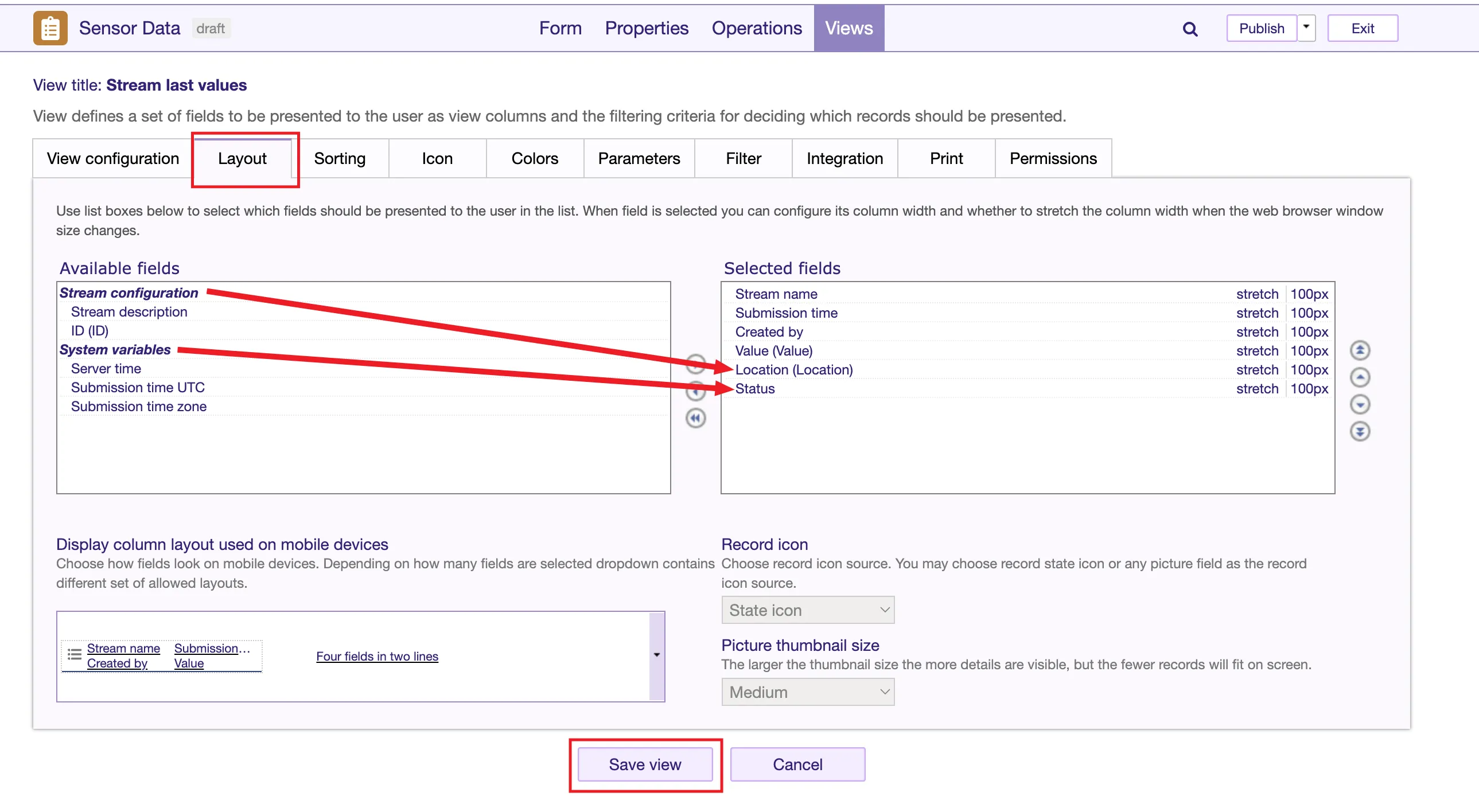
Task: Click the search magnifier icon
Action: (x=1190, y=29)
